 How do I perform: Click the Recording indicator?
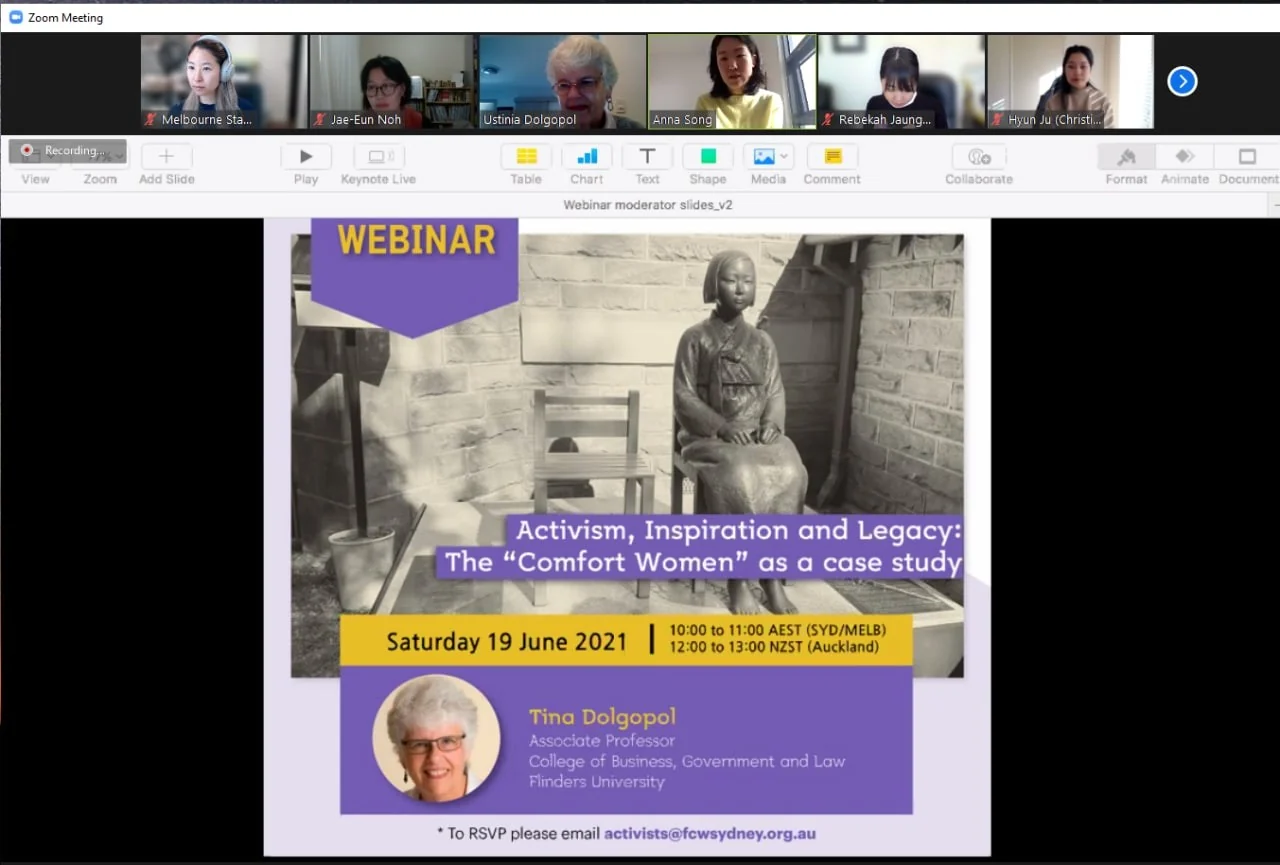click(68, 151)
